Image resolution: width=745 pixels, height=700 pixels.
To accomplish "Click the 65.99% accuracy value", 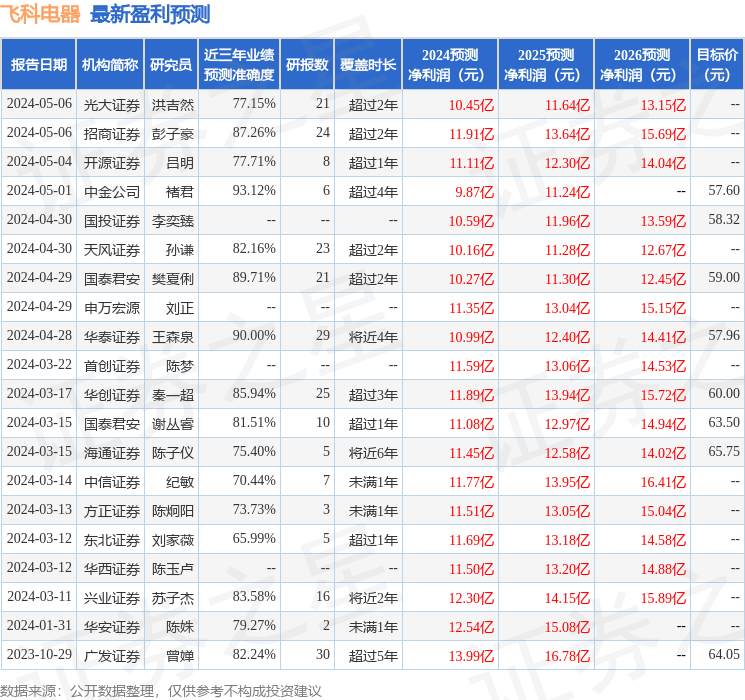I will [254, 538].
